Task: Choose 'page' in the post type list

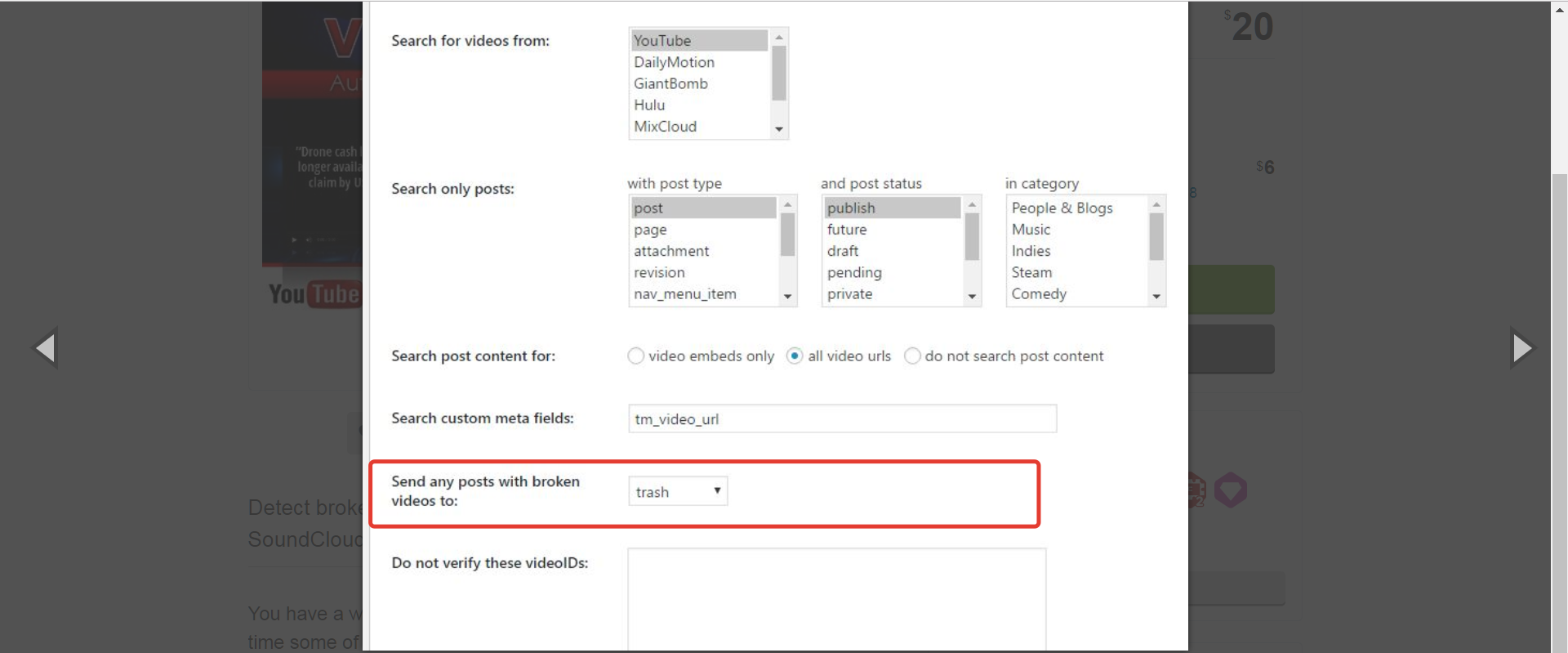Action: click(650, 230)
